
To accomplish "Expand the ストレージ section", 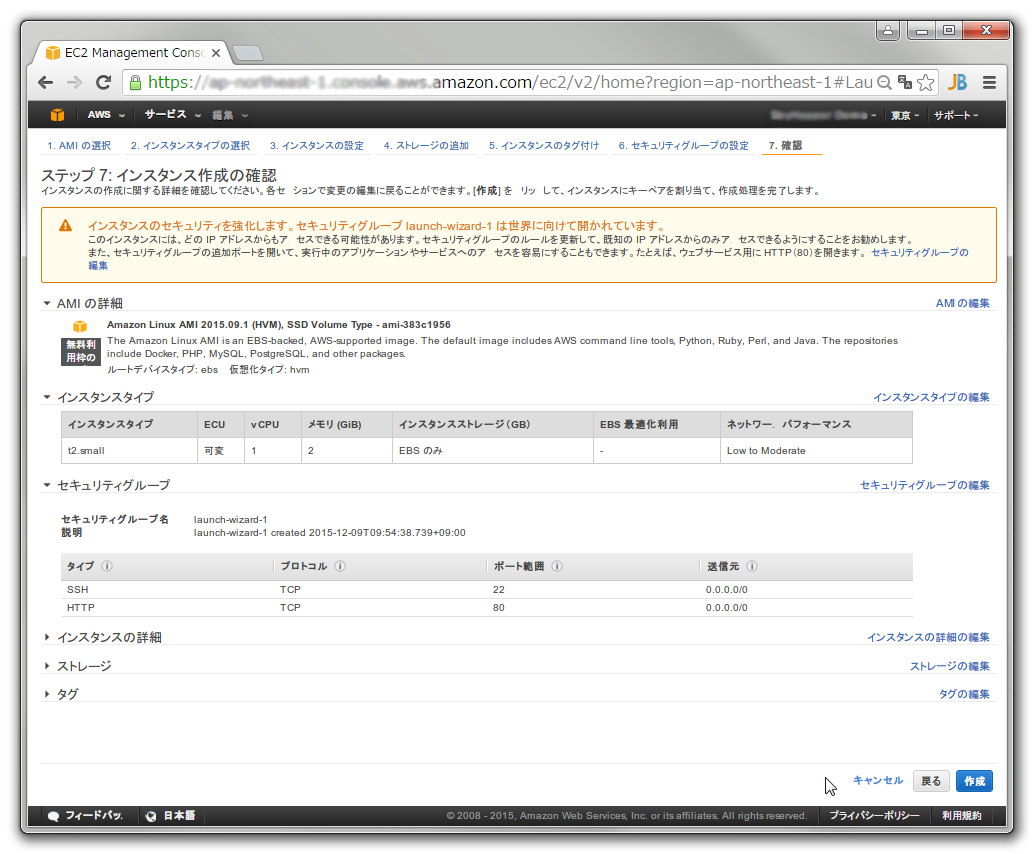I will 47,666.
